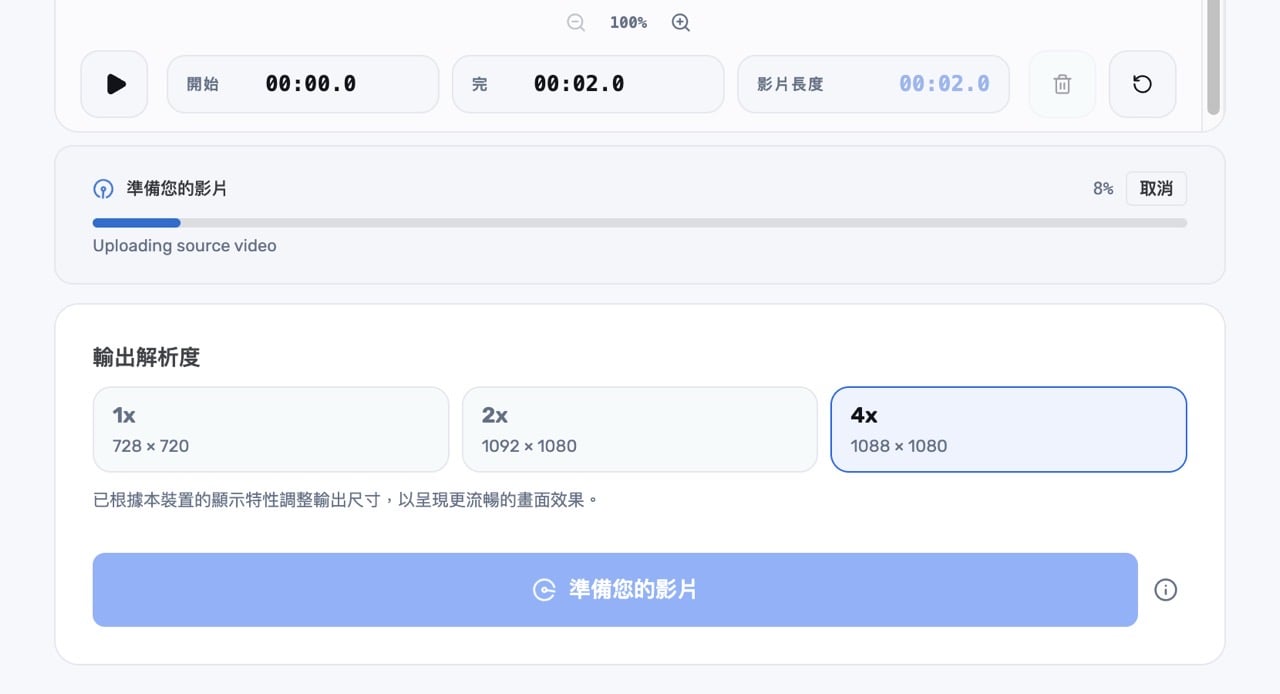Click the 8% progress percentage
This screenshot has width=1280, height=694.
click(x=1103, y=188)
